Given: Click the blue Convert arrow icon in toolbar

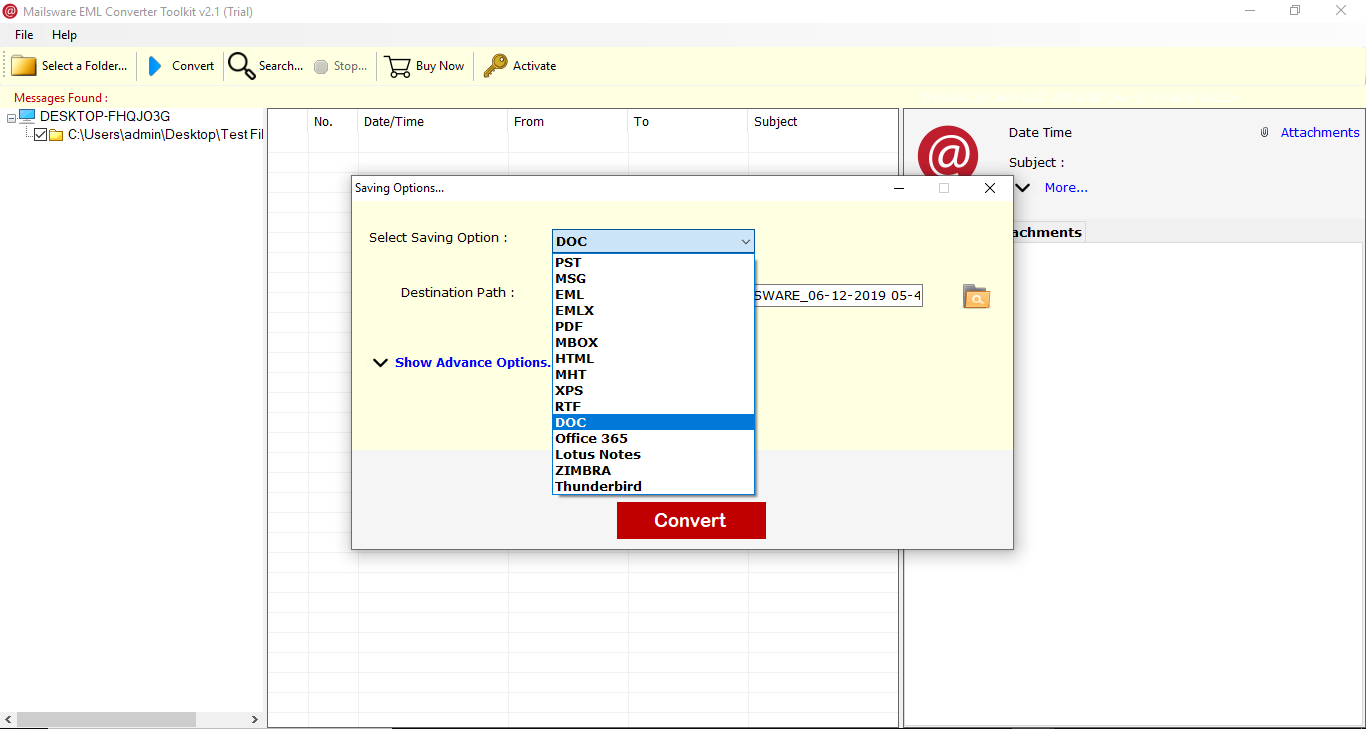Looking at the screenshot, I should (x=155, y=66).
